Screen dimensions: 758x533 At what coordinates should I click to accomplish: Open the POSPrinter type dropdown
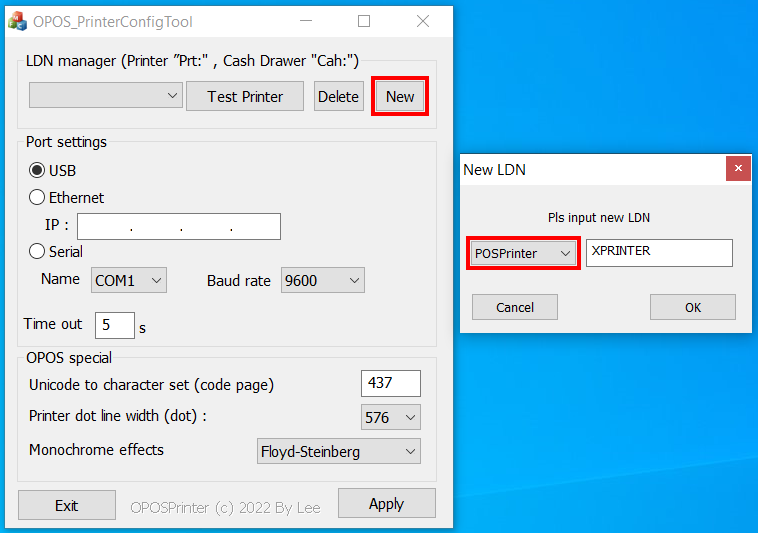click(x=523, y=253)
